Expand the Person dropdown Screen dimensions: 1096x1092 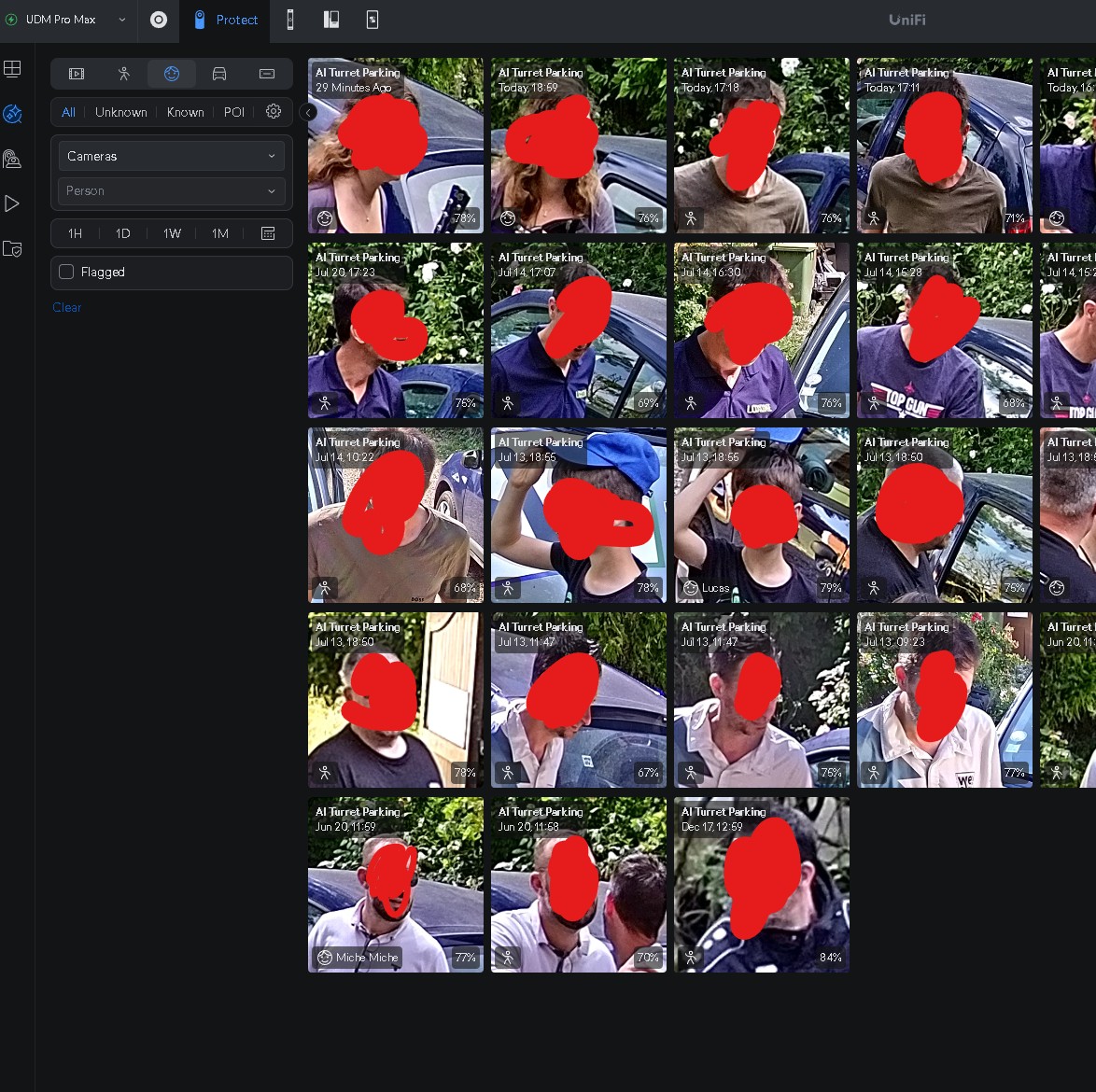point(171,190)
